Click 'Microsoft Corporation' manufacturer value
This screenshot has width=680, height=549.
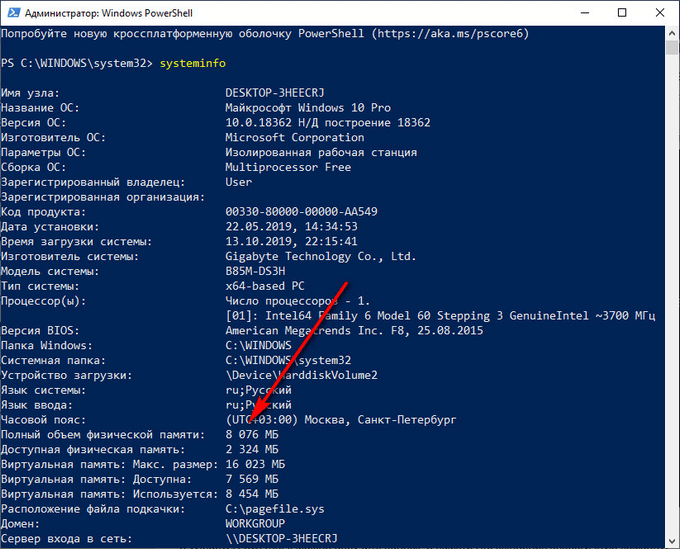pyautogui.click(x=294, y=137)
